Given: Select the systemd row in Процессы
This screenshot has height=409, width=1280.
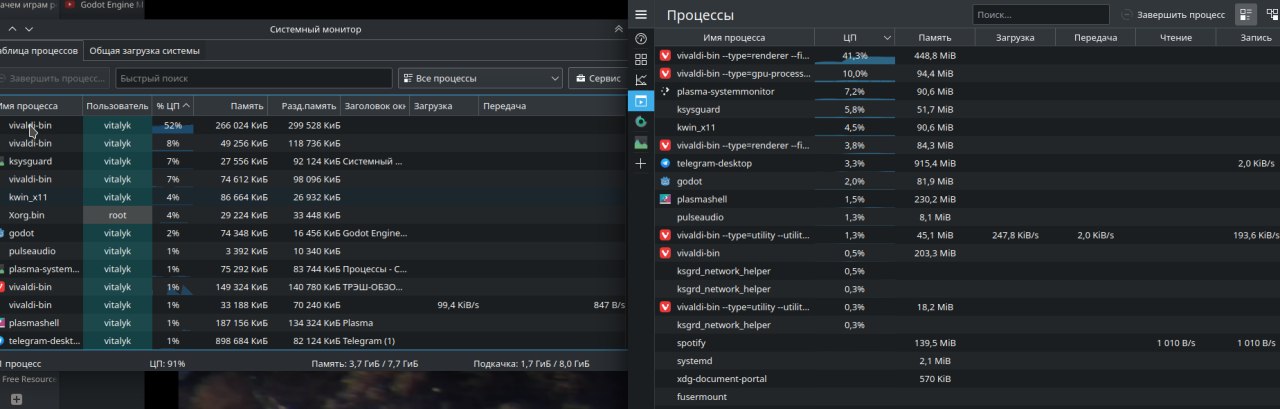Looking at the screenshot, I should [967, 361].
